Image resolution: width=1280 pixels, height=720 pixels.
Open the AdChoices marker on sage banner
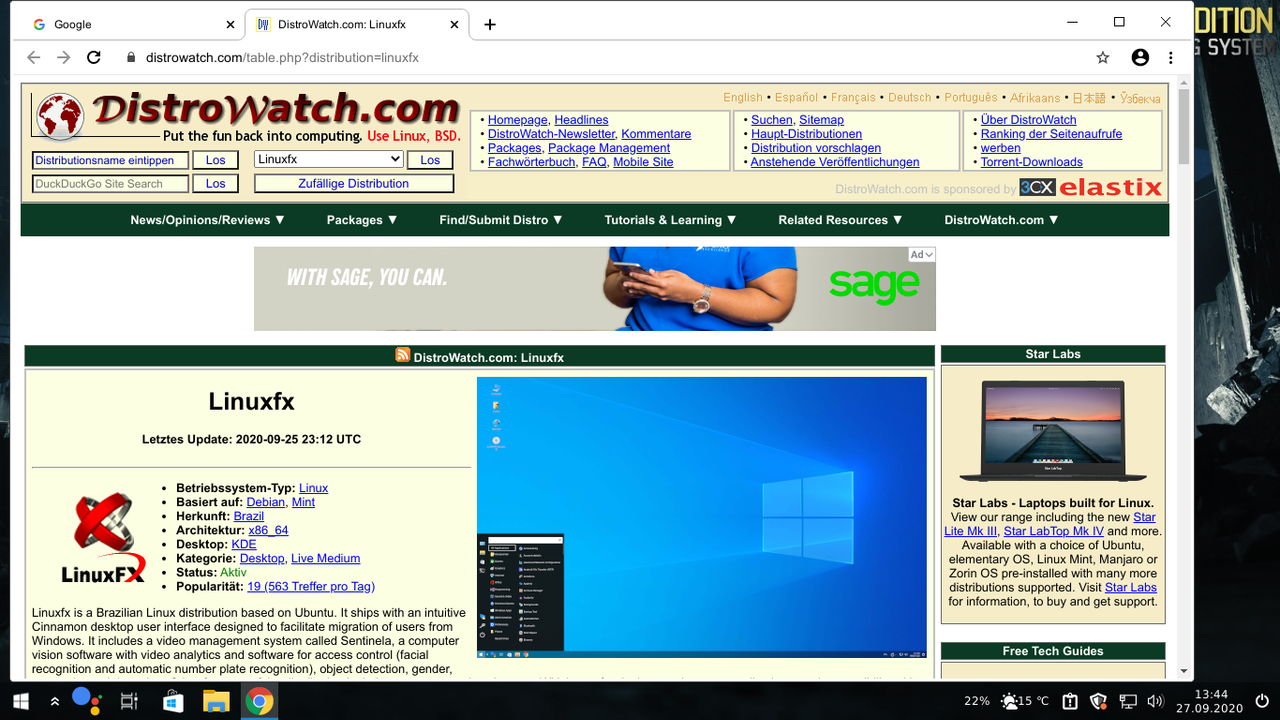(922, 255)
